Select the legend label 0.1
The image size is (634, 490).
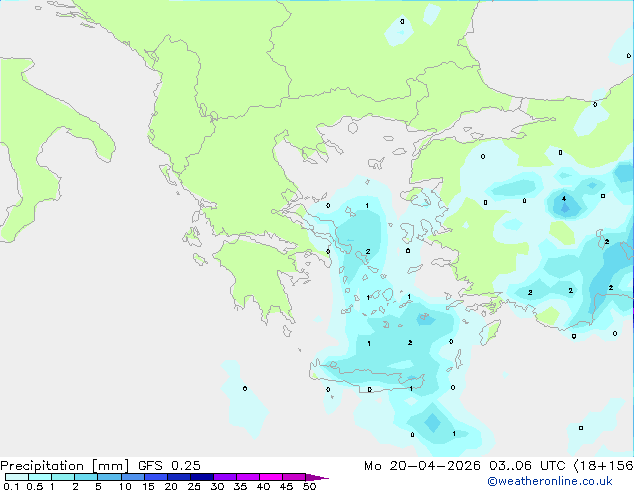coord(11,486)
